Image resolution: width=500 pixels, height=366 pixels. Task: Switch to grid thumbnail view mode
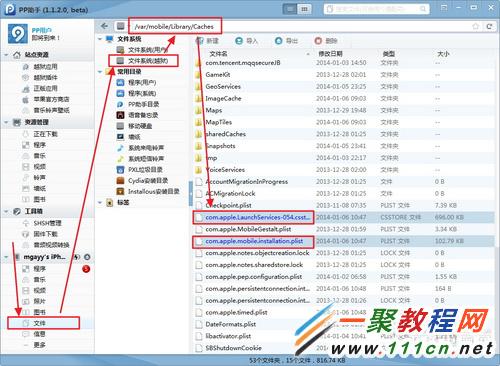(x=304, y=9)
